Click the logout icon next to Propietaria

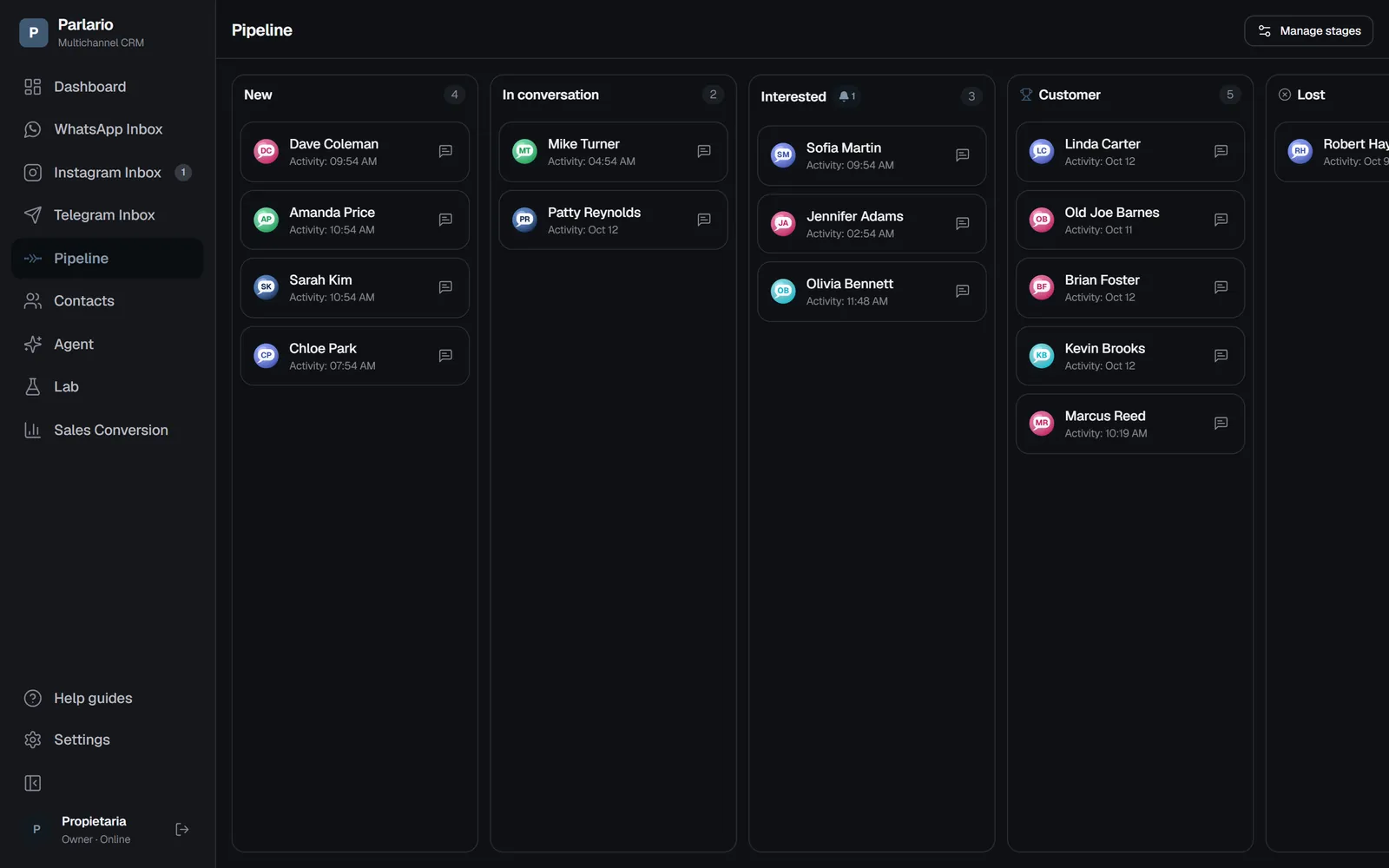click(182, 830)
